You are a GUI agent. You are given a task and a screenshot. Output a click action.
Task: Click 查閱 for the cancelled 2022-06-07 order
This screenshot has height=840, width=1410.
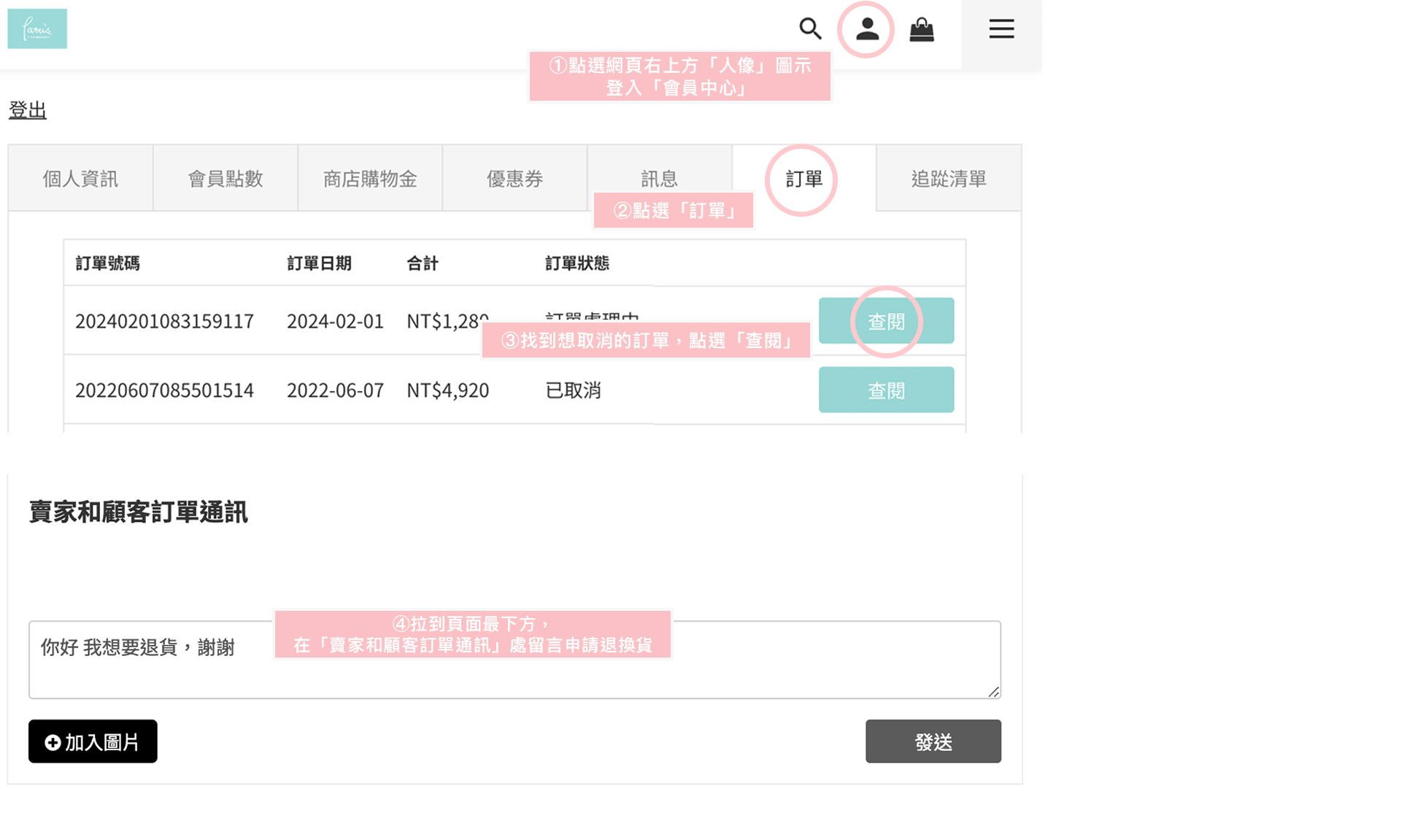886,390
